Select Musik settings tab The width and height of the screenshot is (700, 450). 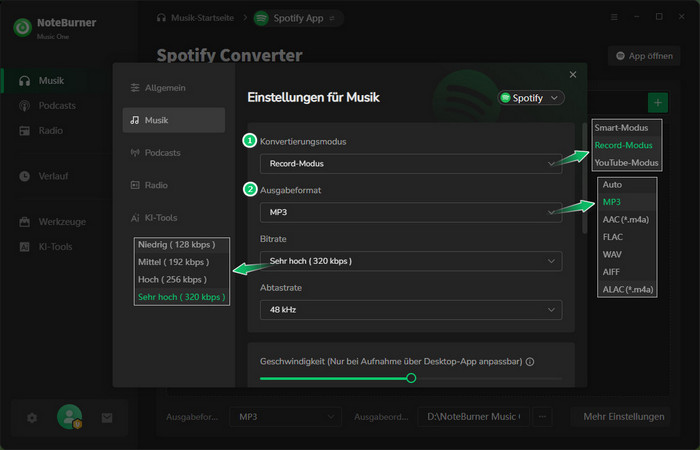point(174,120)
